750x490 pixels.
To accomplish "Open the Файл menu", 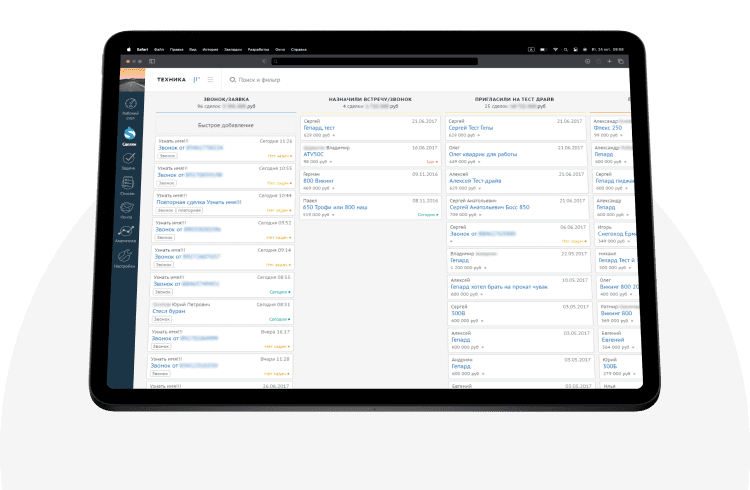I will (x=159, y=49).
